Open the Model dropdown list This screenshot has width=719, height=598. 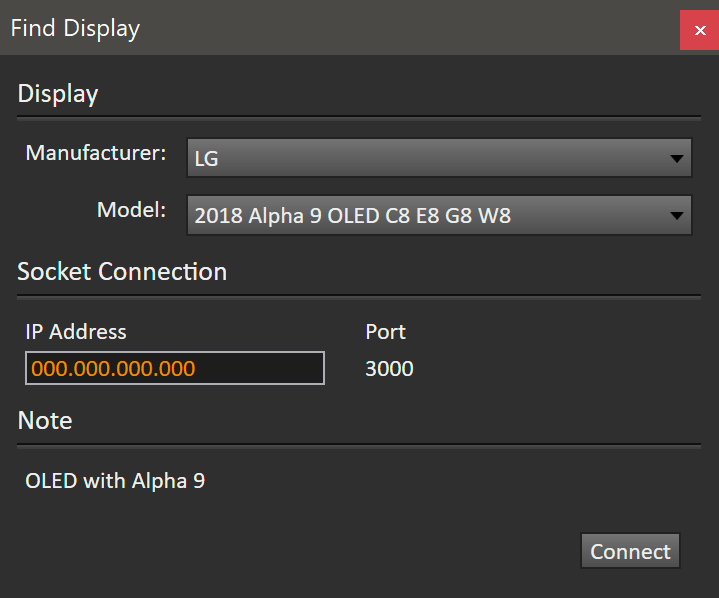click(x=439, y=215)
